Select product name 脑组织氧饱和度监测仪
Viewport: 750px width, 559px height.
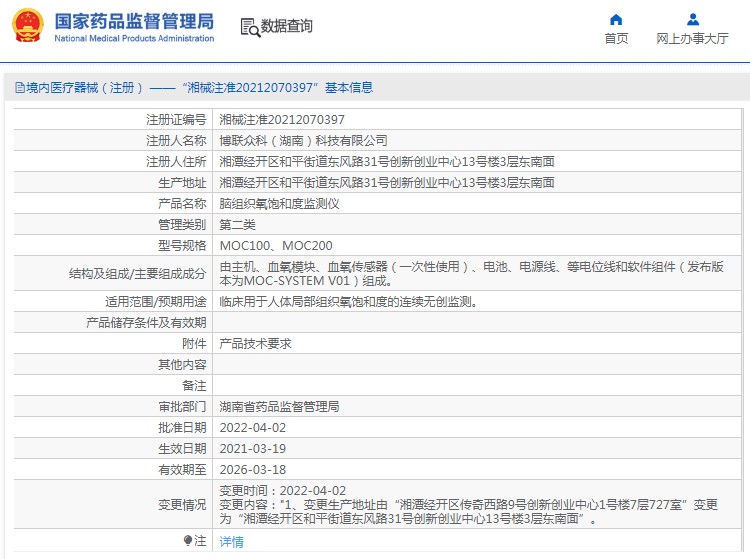(279, 204)
